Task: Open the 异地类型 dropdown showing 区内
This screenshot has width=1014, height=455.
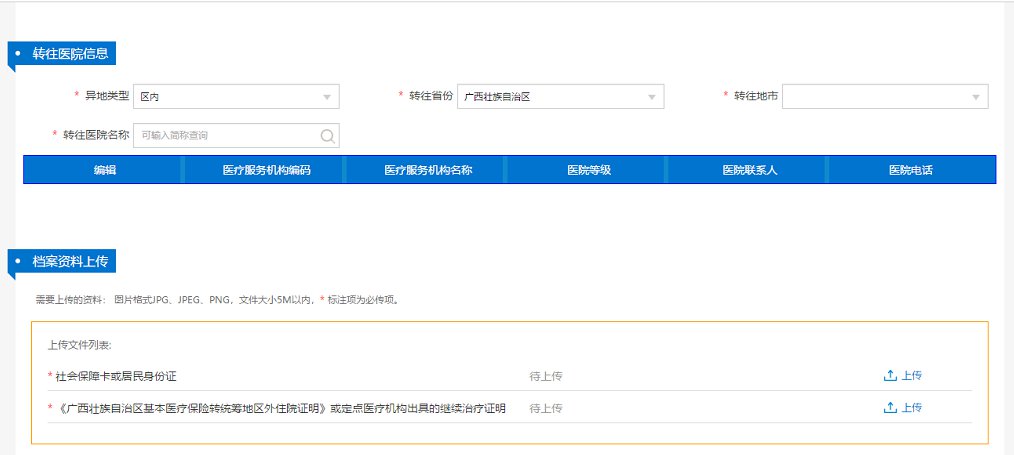Action: (236, 97)
